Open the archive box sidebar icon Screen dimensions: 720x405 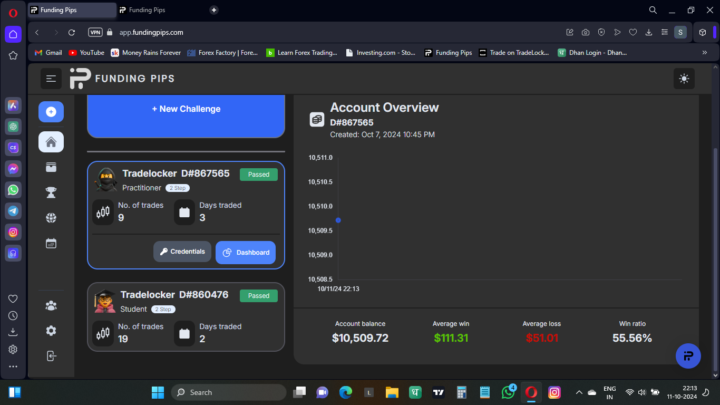tap(51, 167)
